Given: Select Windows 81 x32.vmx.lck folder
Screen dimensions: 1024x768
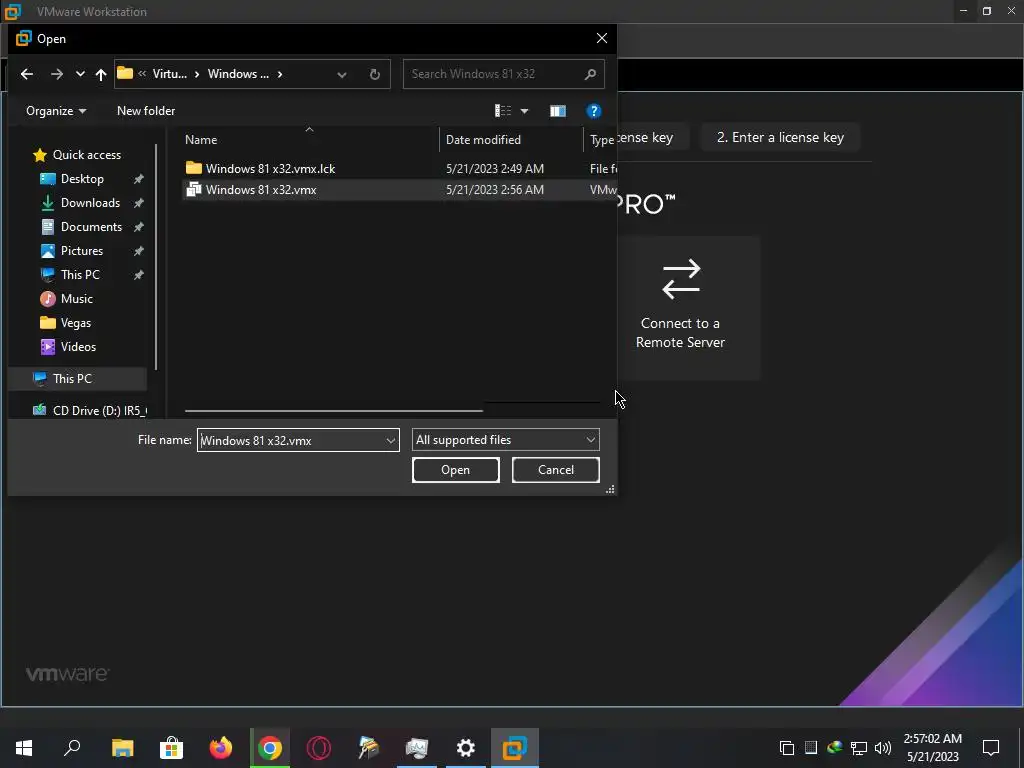Looking at the screenshot, I should coord(270,168).
